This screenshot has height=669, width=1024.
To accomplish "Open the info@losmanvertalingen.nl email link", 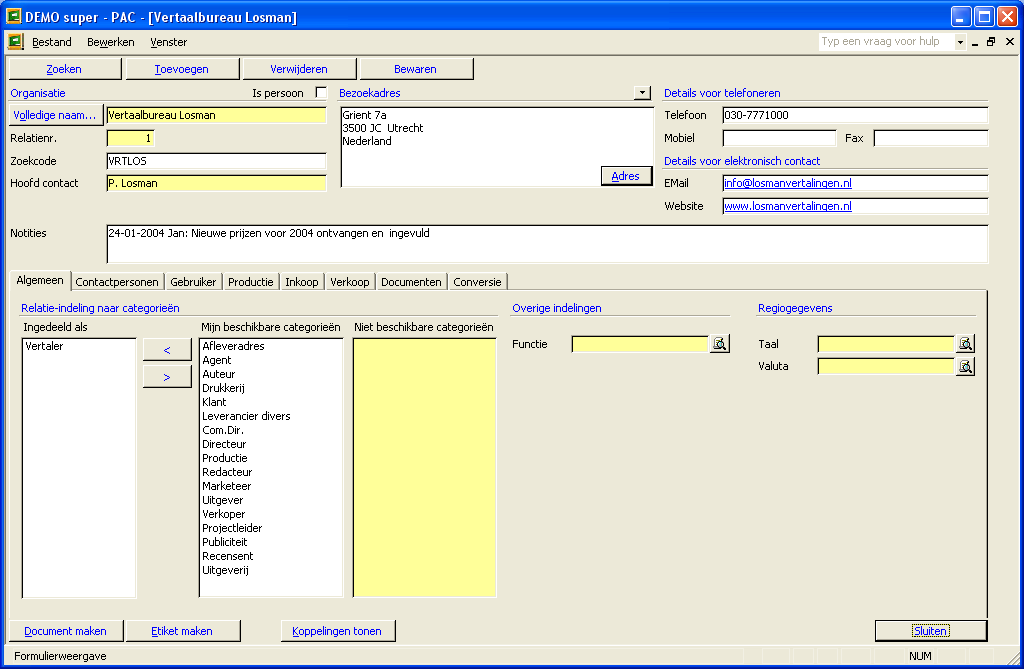I will pos(788,183).
